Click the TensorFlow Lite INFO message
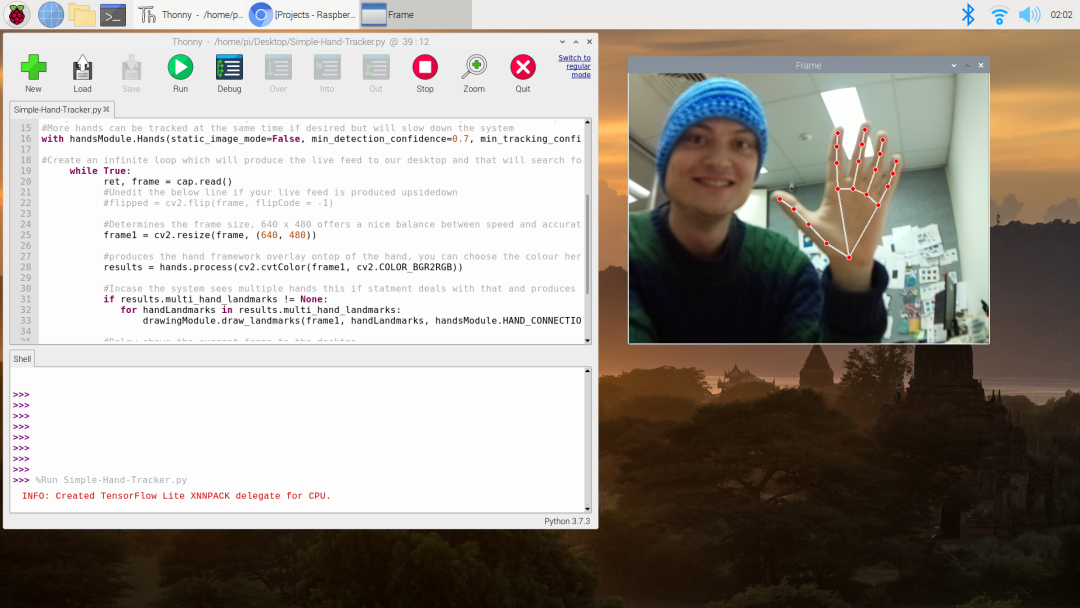The width and height of the screenshot is (1080, 608). [x=176, y=496]
